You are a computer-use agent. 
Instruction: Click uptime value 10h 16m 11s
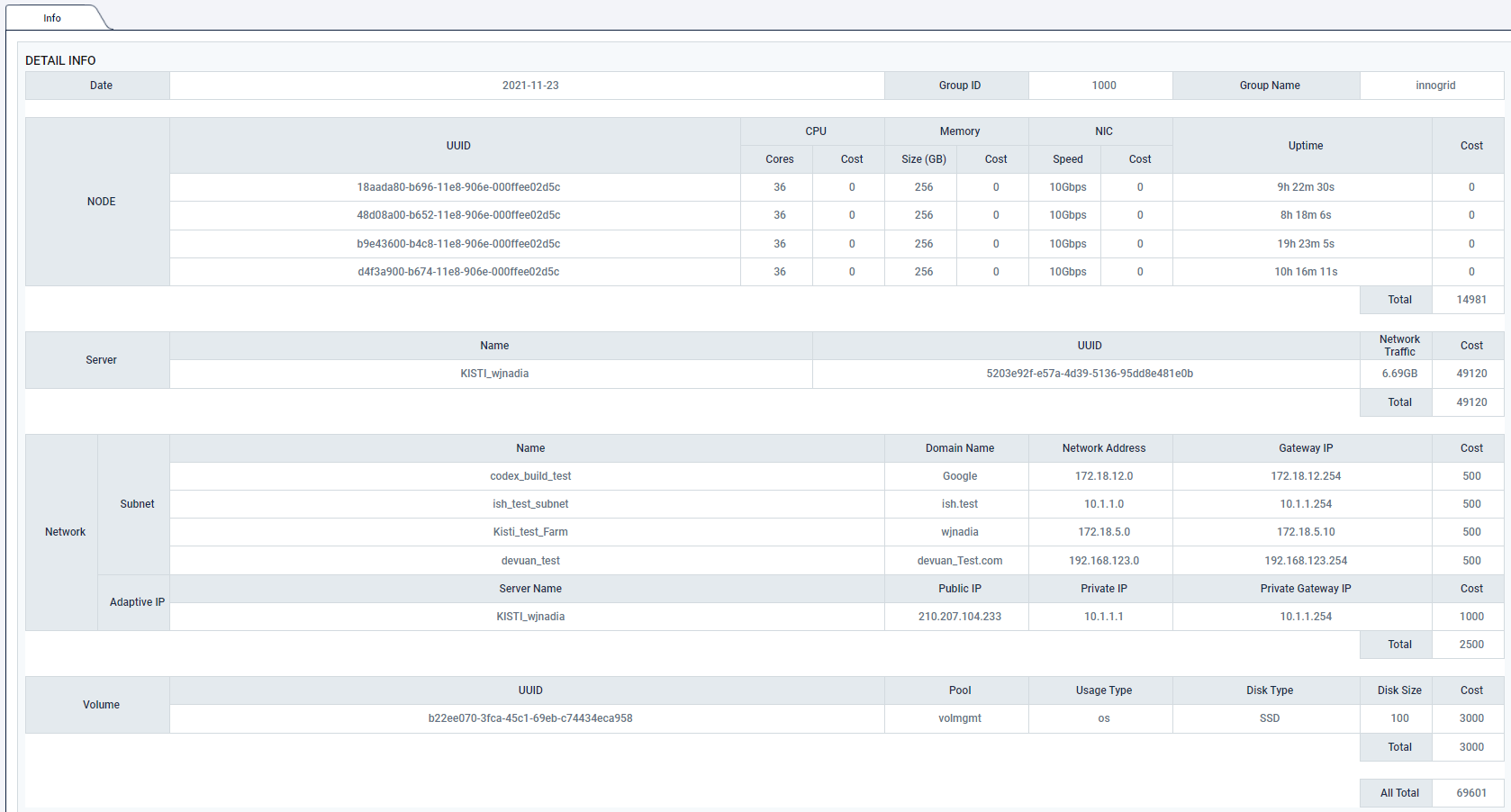(1306, 272)
